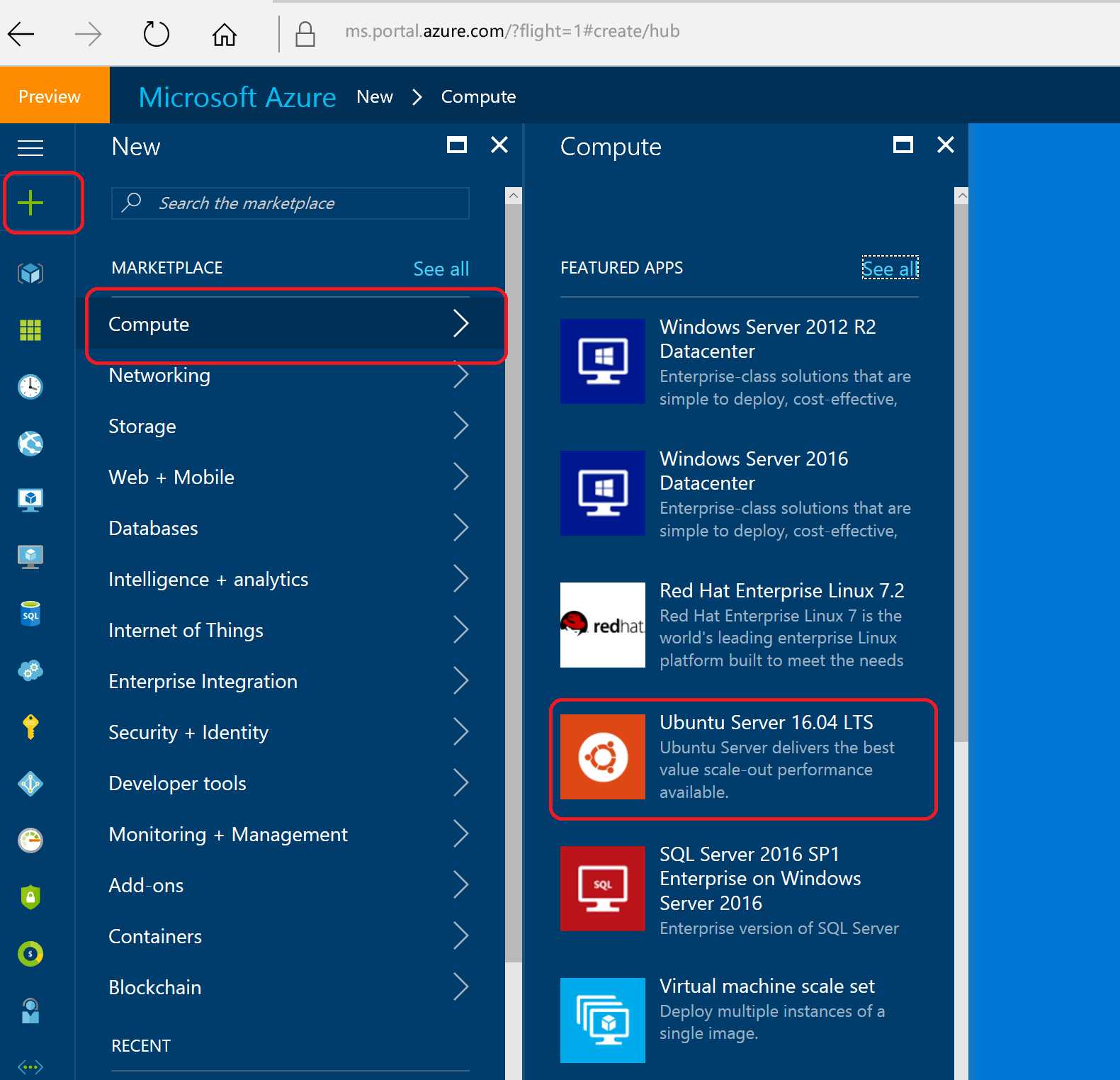Screen dimensions: 1120x1080
Task: Expand Containers chevron
Action: point(461,935)
